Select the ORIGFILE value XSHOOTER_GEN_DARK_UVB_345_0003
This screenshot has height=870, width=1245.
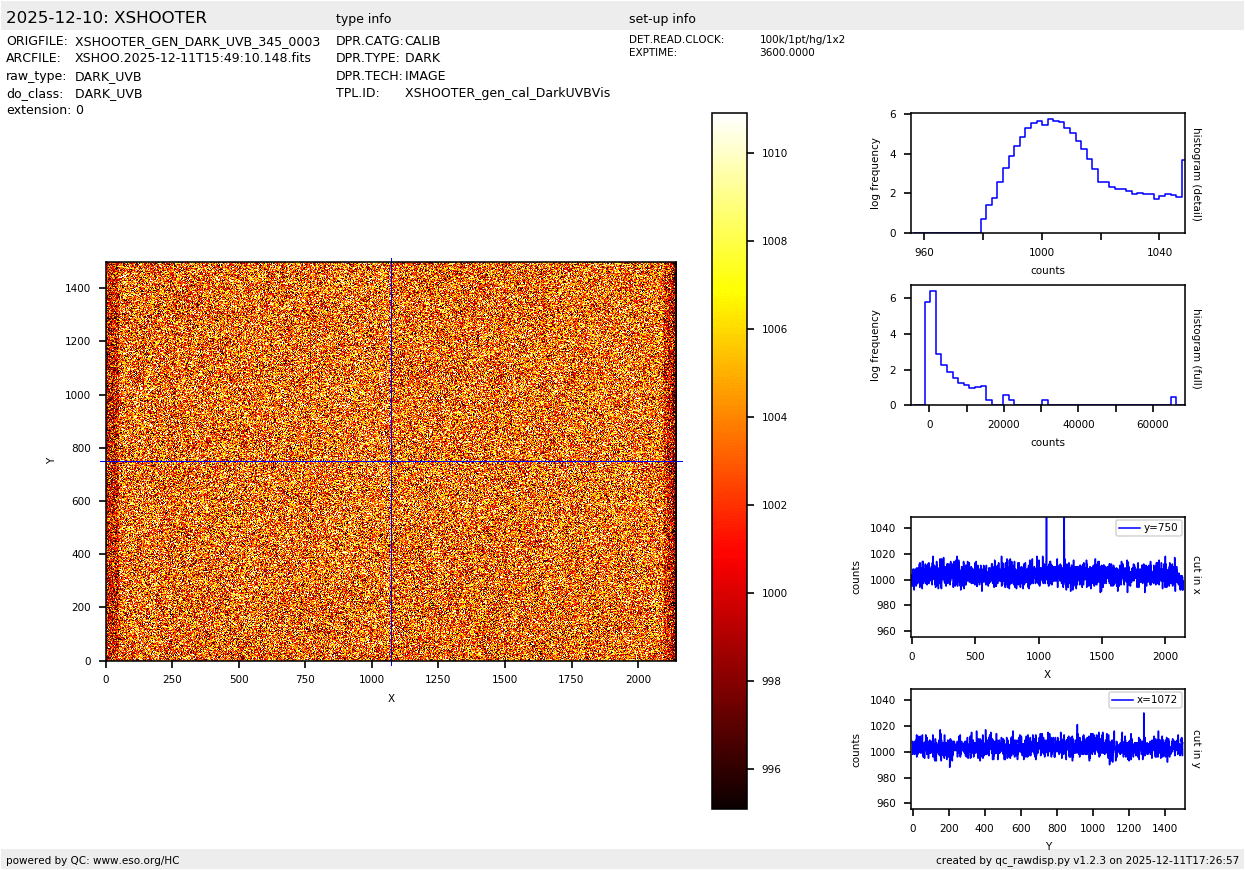(x=197, y=42)
